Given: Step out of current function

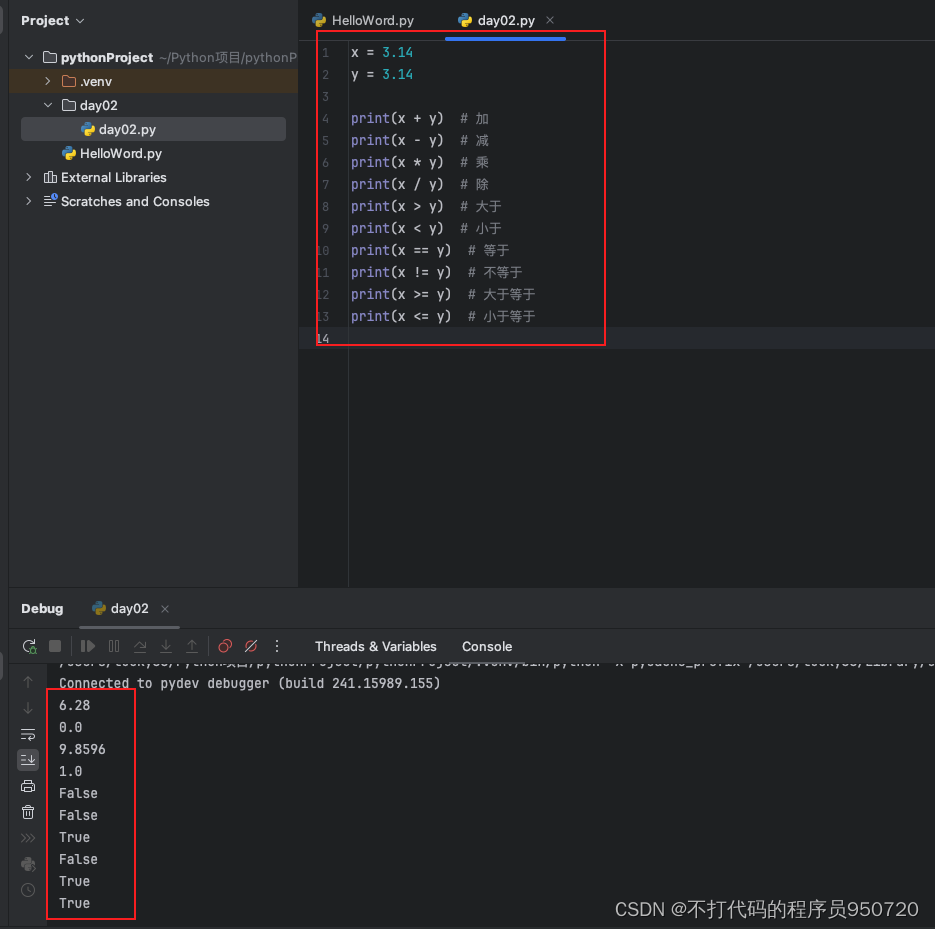Looking at the screenshot, I should point(192,646).
